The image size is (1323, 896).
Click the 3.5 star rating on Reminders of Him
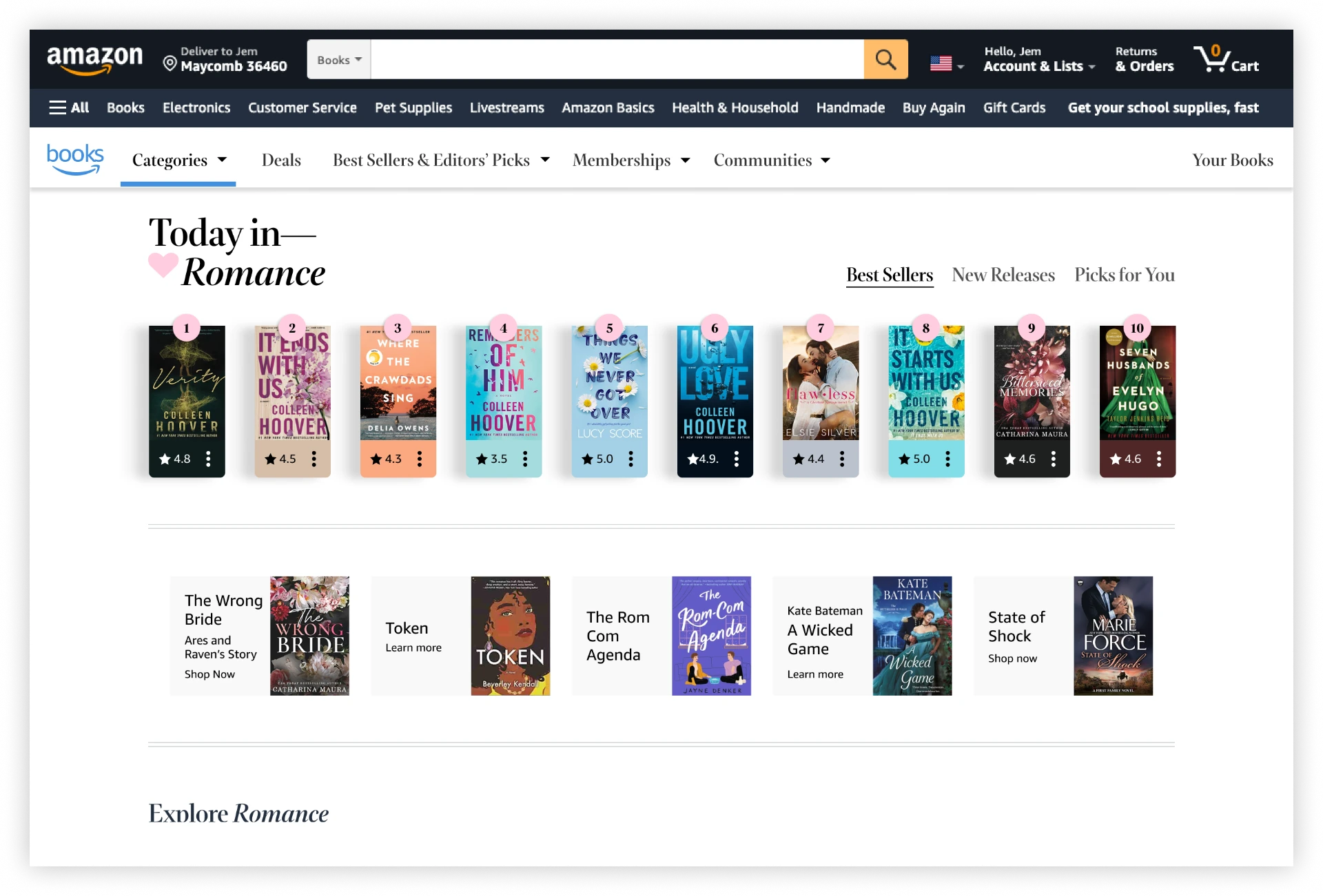(x=492, y=459)
